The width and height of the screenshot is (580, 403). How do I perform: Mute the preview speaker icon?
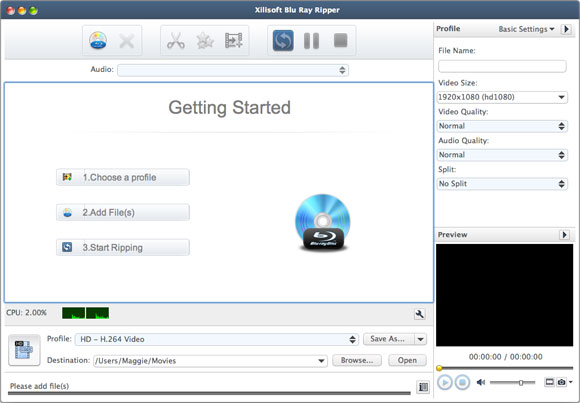[x=481, y=382]
